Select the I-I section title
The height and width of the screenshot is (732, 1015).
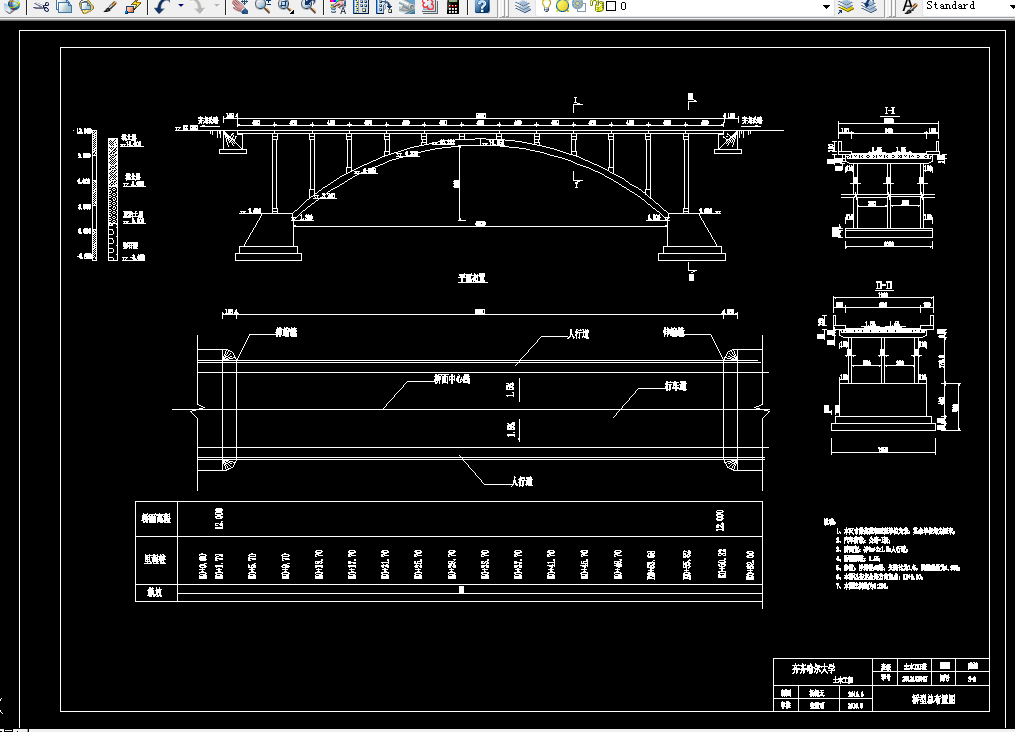tap(889, 111)
